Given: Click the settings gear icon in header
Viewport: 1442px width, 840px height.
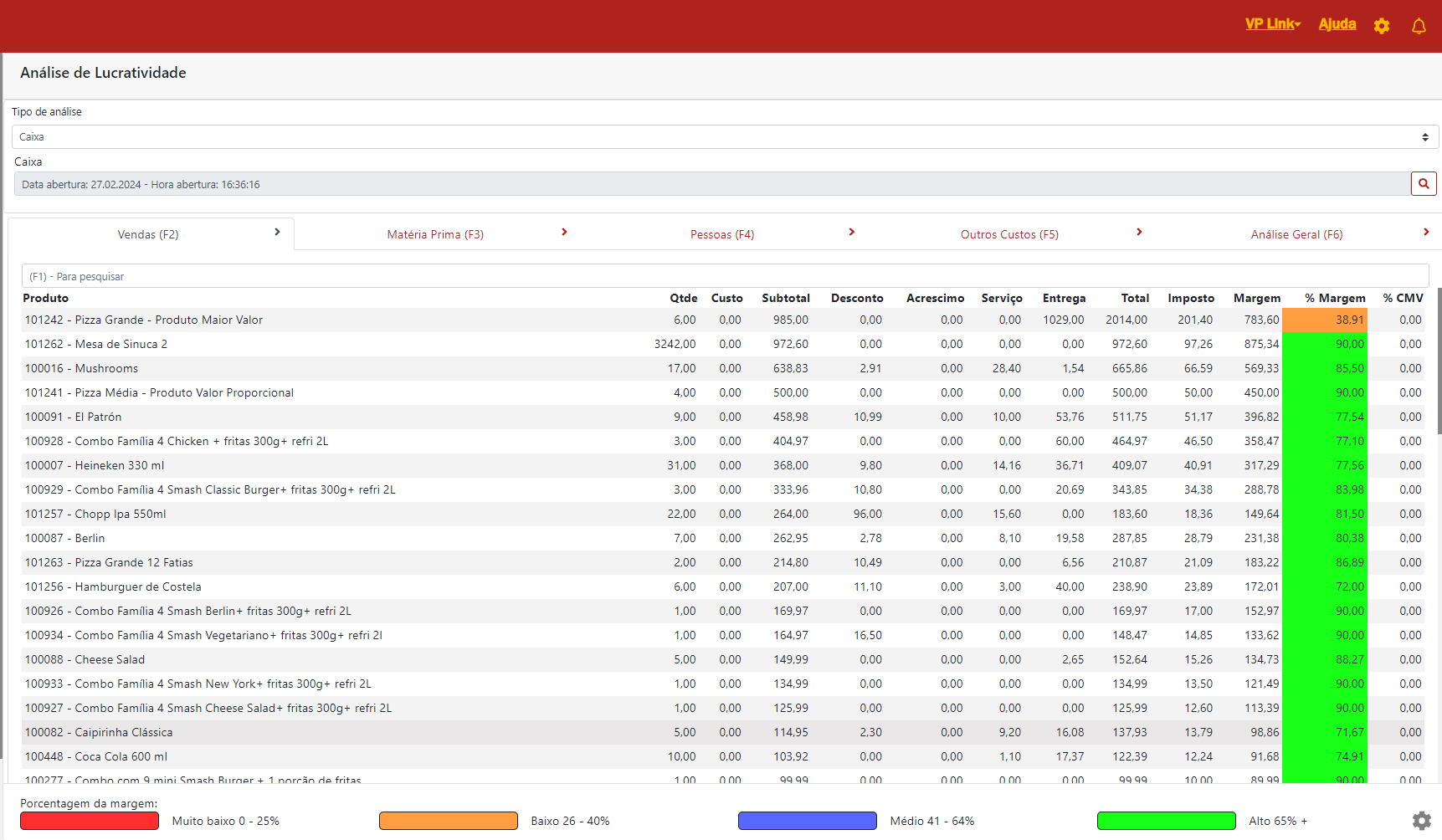Looking at the screenshot, I should click(x=1381, y=26).
